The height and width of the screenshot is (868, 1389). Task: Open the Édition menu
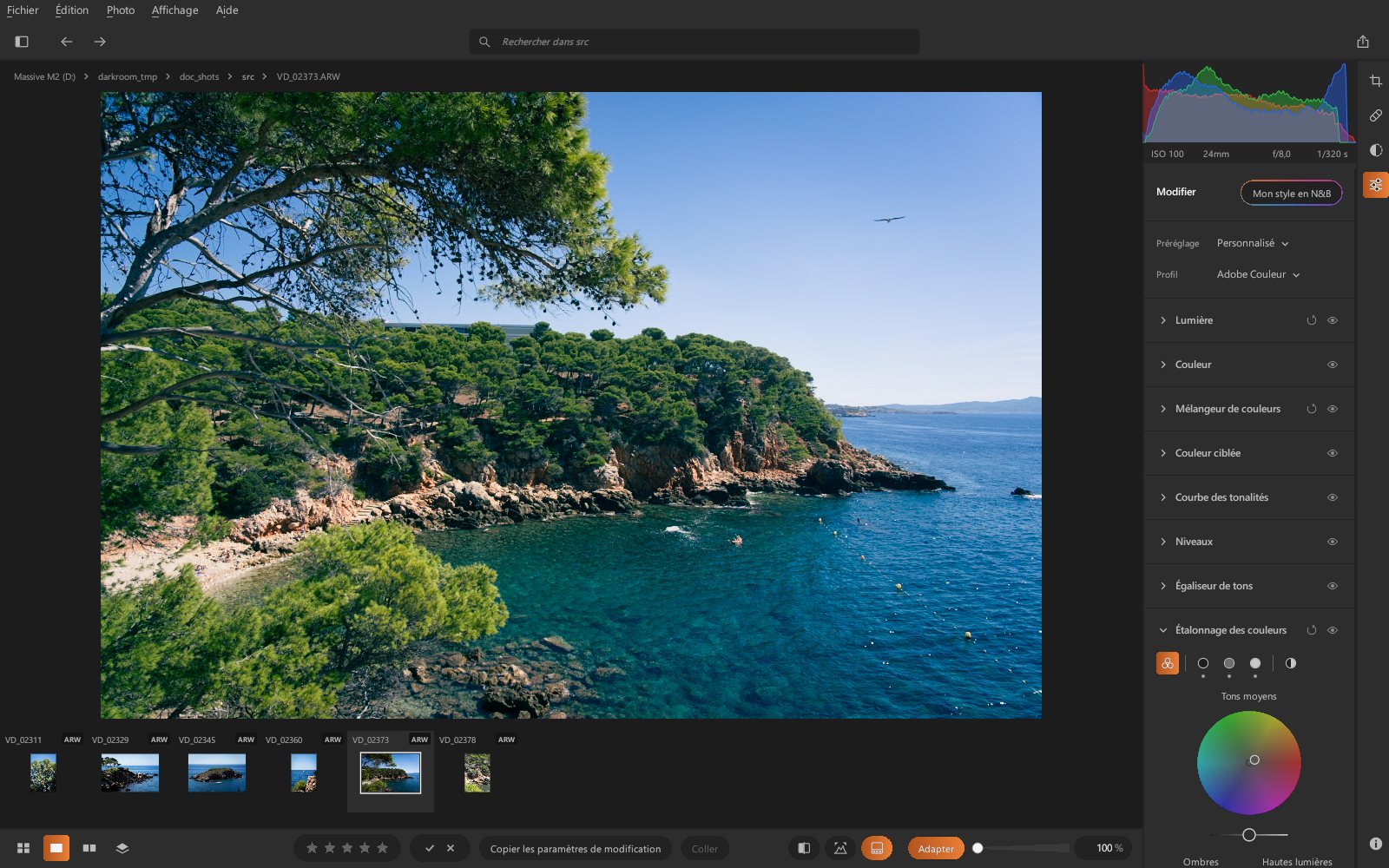tap(72, 10)
